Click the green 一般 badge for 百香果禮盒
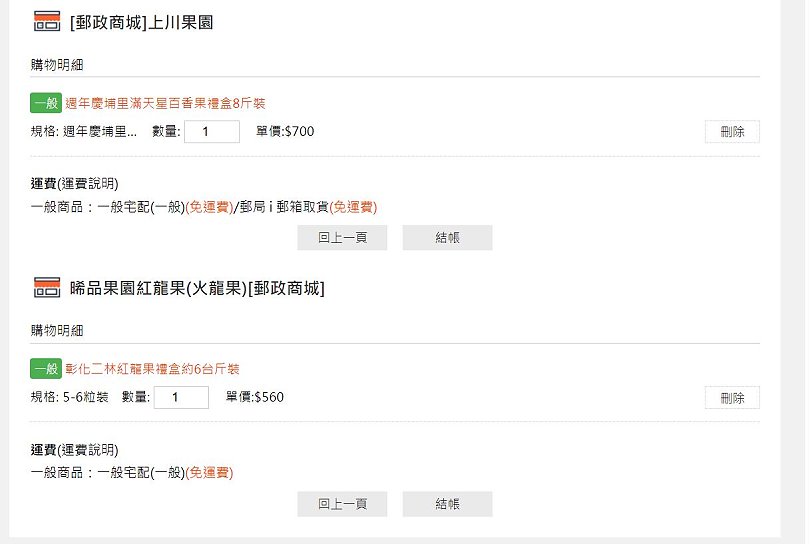Screen dimensions: 810x544 tap(46, 103)
